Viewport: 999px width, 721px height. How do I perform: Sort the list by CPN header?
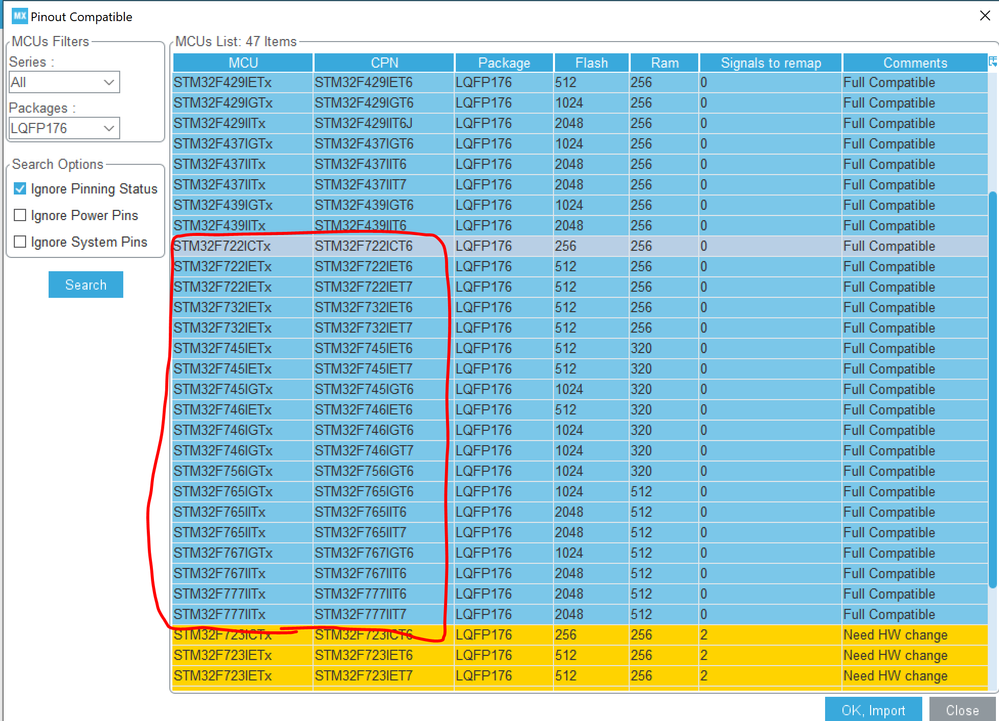384,62
